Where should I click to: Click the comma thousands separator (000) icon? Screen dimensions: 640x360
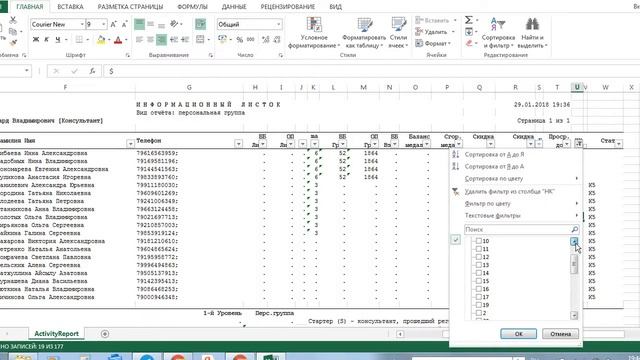pyautogui.click(x=251, y=40)
